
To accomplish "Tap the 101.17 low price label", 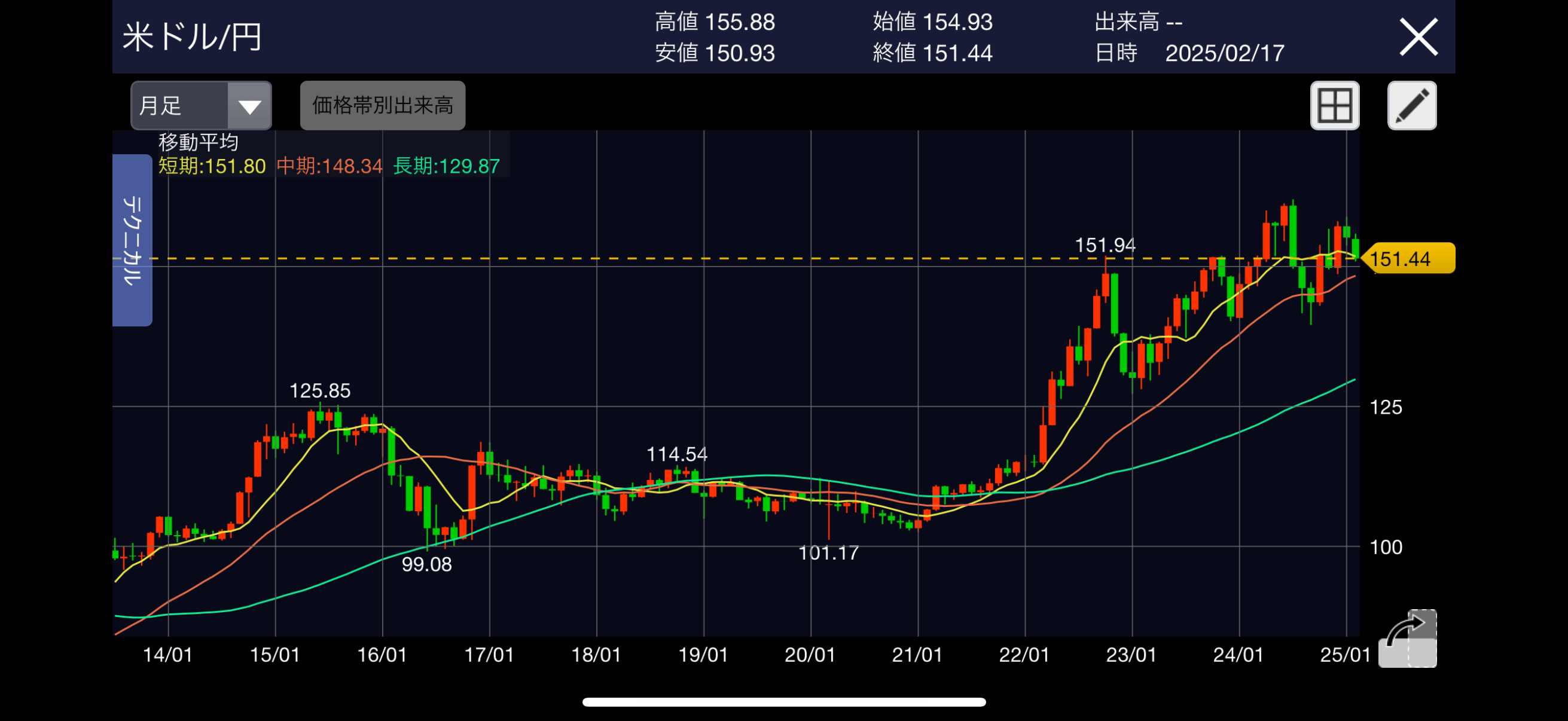I will tap(828, 552).
